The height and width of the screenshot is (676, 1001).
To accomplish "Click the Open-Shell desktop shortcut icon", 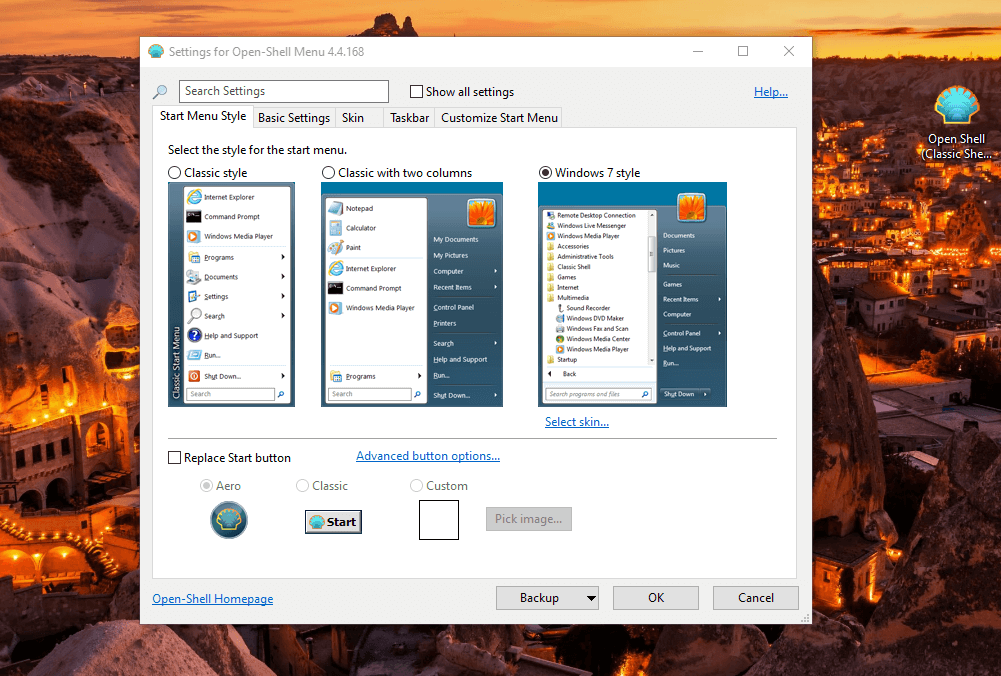I will (x=956, y=108).
